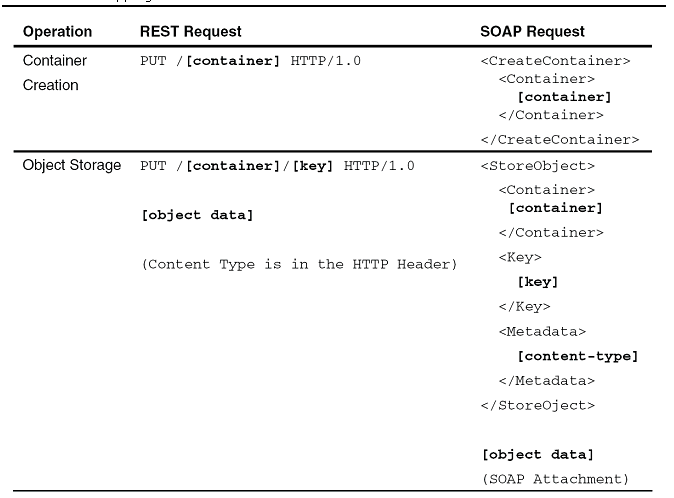Click the bold [key] placeholder in SOAP column
Viewport: 674px width, 498px height.
click(x=538, y=282)
